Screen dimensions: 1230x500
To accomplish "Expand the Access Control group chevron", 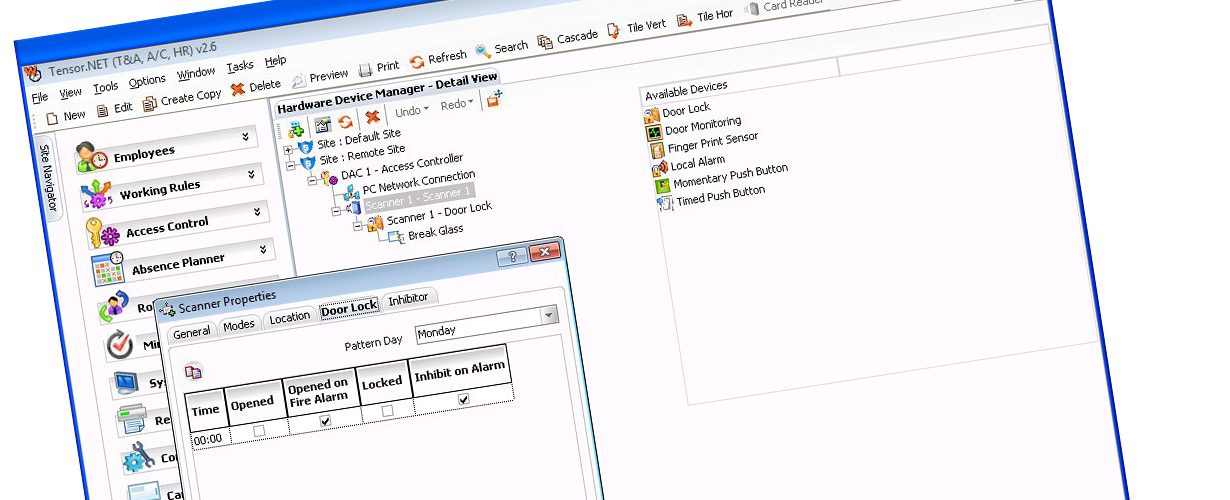I will tap(258, 211).
